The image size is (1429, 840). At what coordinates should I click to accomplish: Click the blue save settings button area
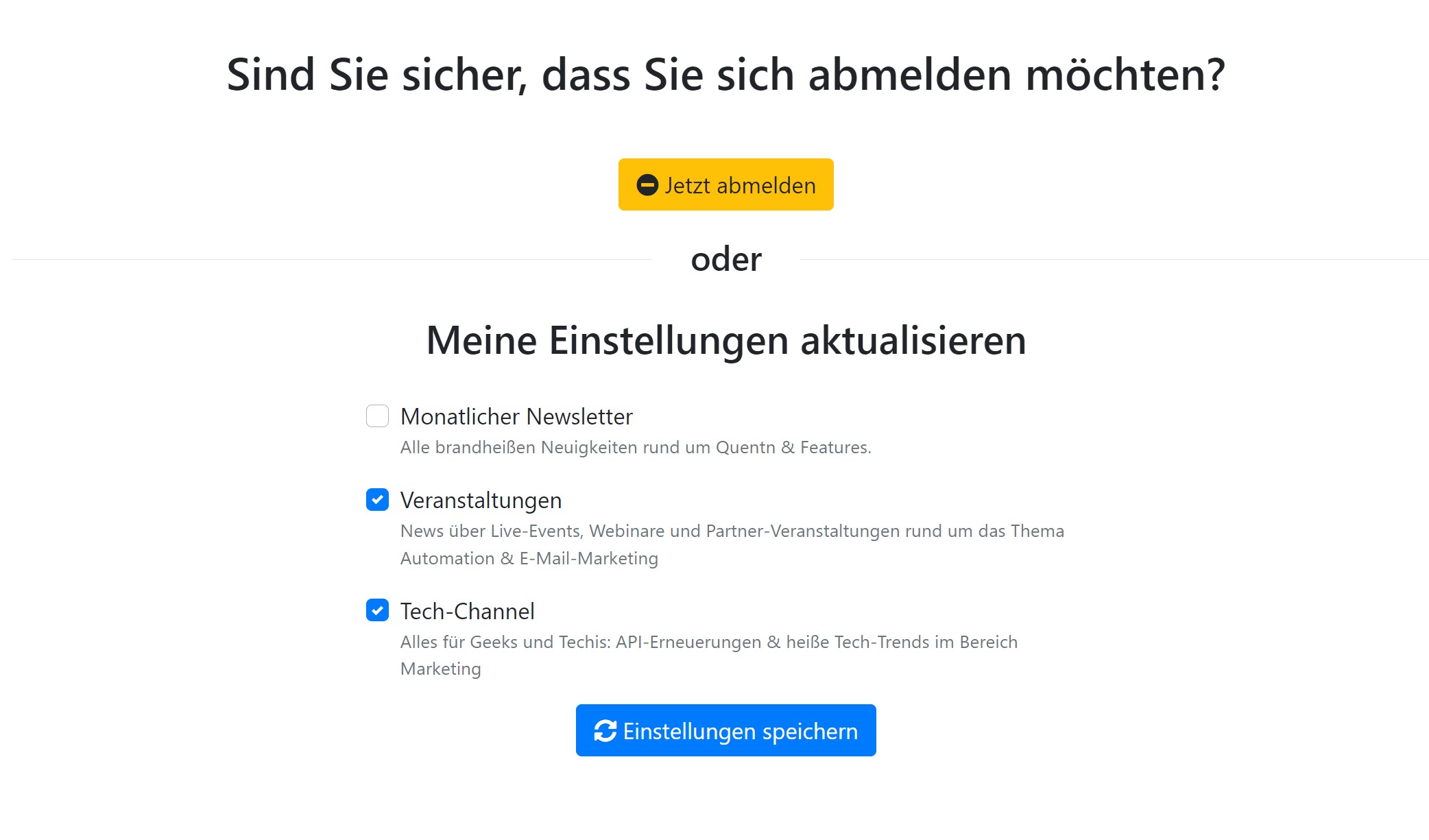pyautogui.click(x=725, y=731)
